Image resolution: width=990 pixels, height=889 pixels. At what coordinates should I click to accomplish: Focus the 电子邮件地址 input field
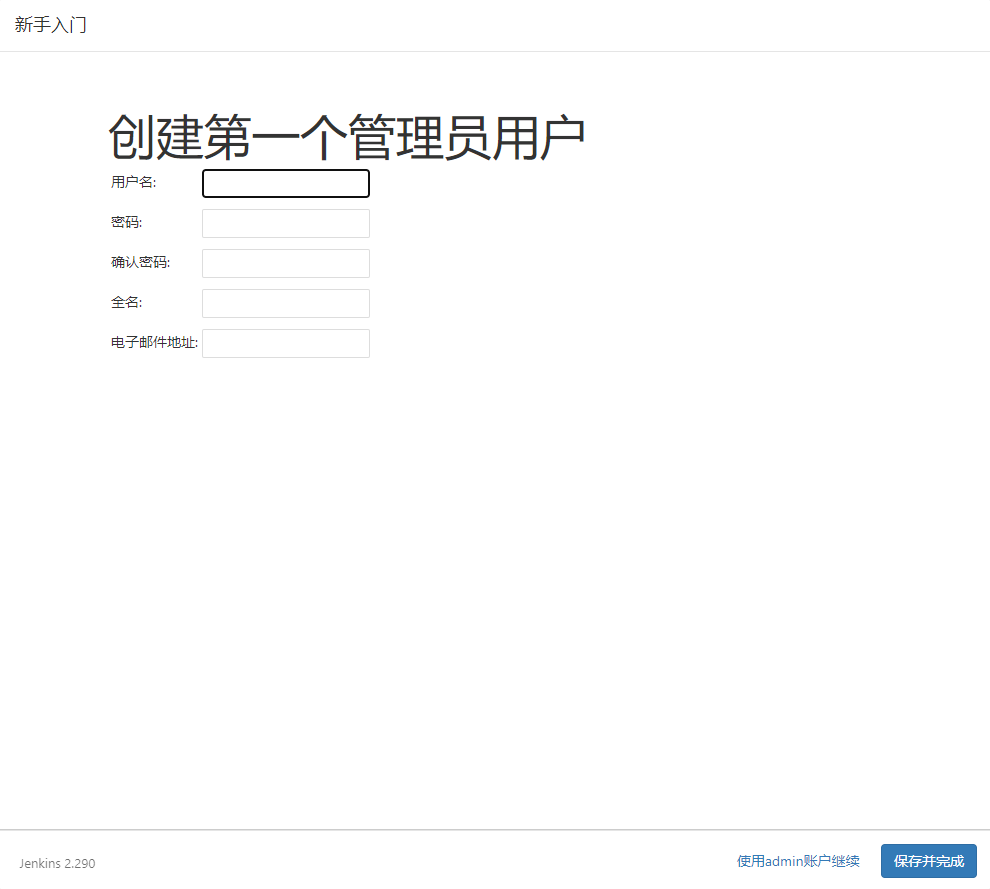286,343
